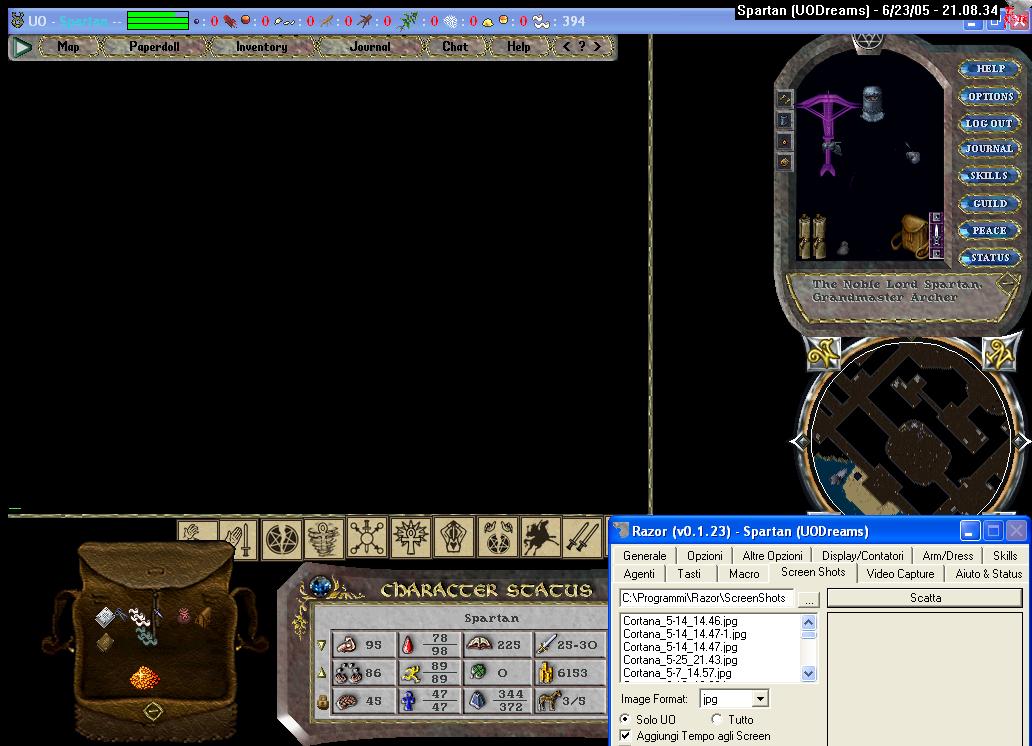The image size is (1032, 746).
Task: Click the ScreenShots folder path field
Action: 706,598
